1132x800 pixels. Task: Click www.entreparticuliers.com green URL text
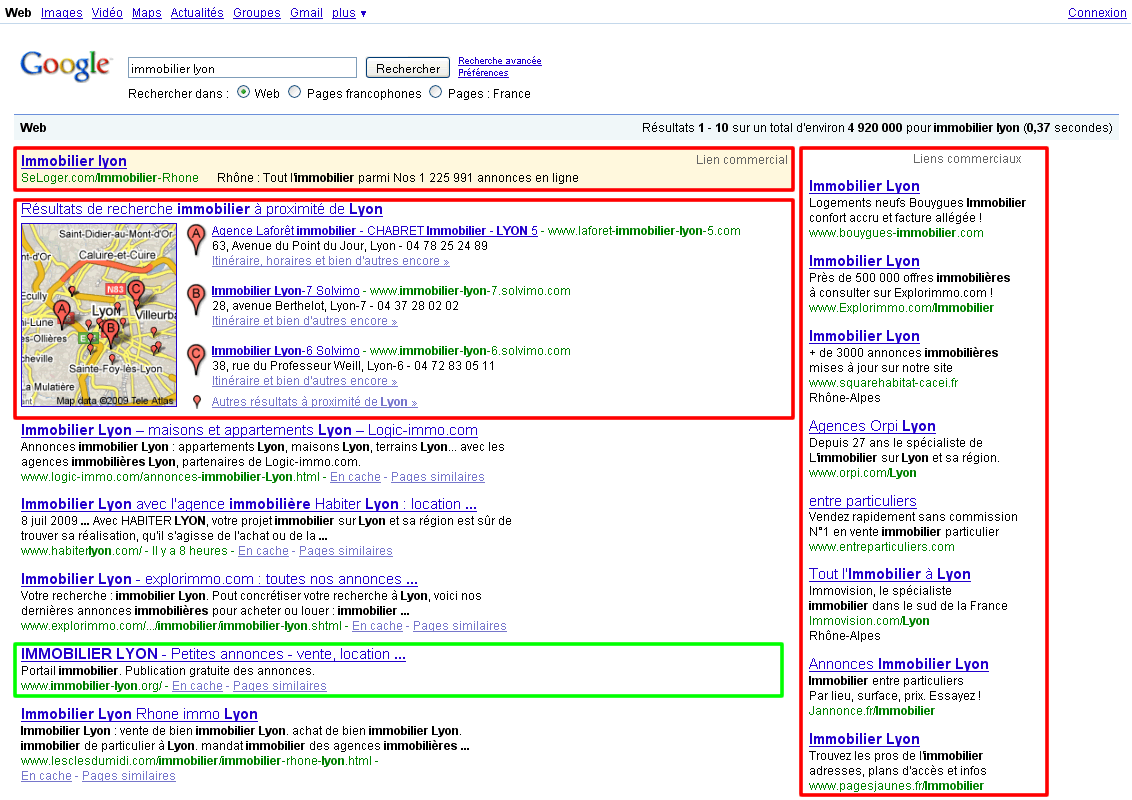881,547
